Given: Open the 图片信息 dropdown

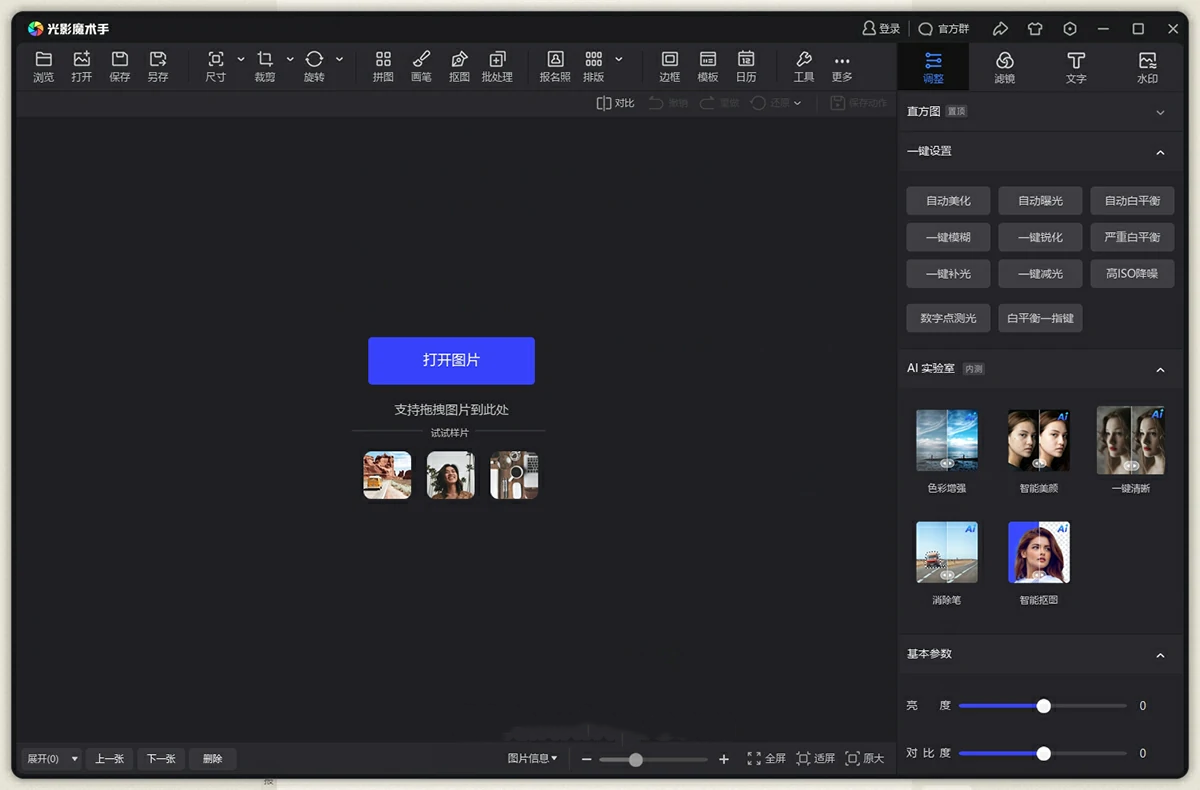Looking at the screenshot, I should click(x=533, y=759).
